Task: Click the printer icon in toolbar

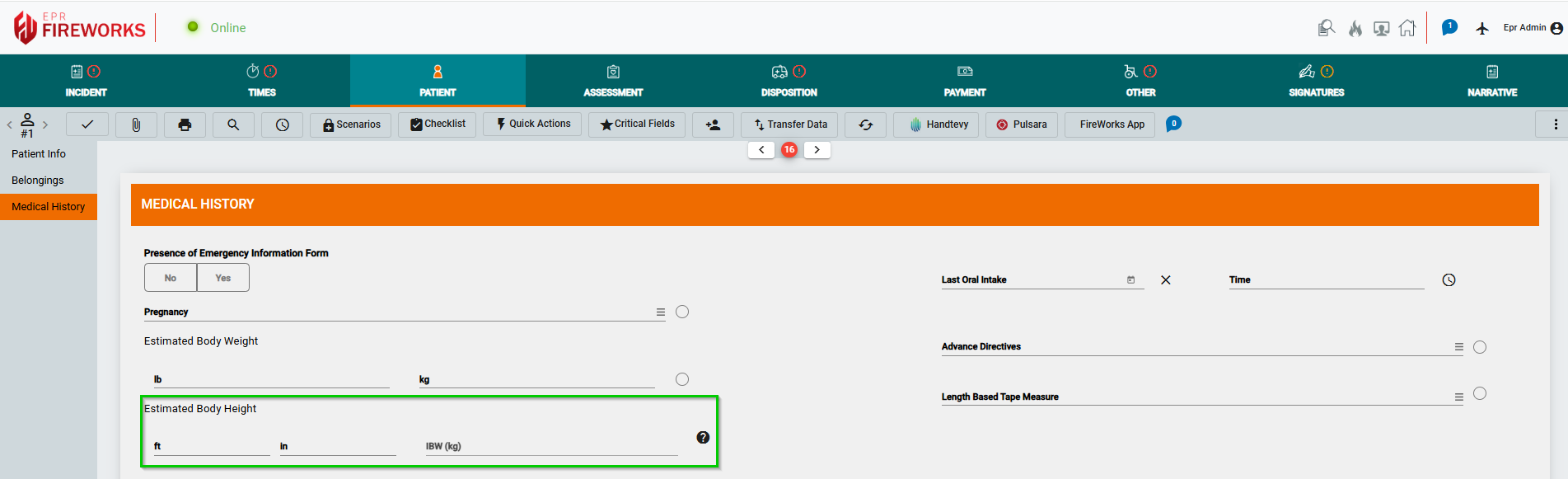Action: point(185,124)
